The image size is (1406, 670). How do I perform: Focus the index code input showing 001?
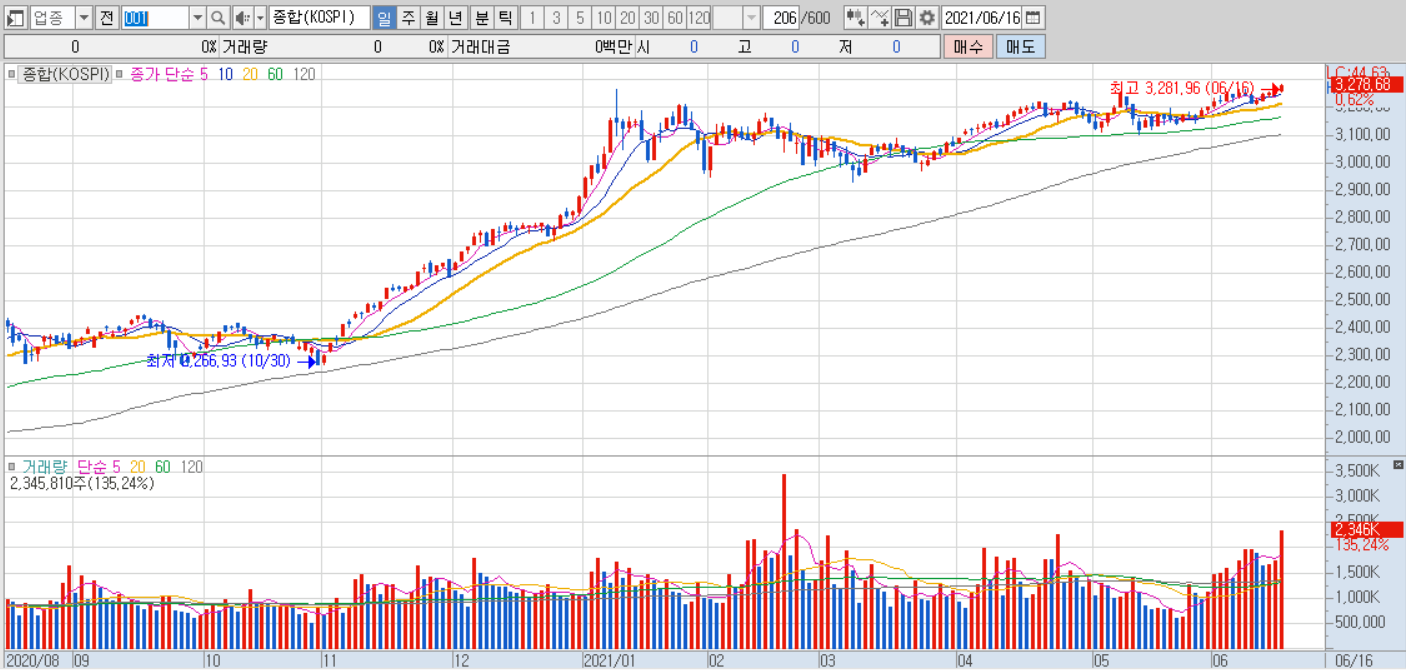tap(154, 18)
